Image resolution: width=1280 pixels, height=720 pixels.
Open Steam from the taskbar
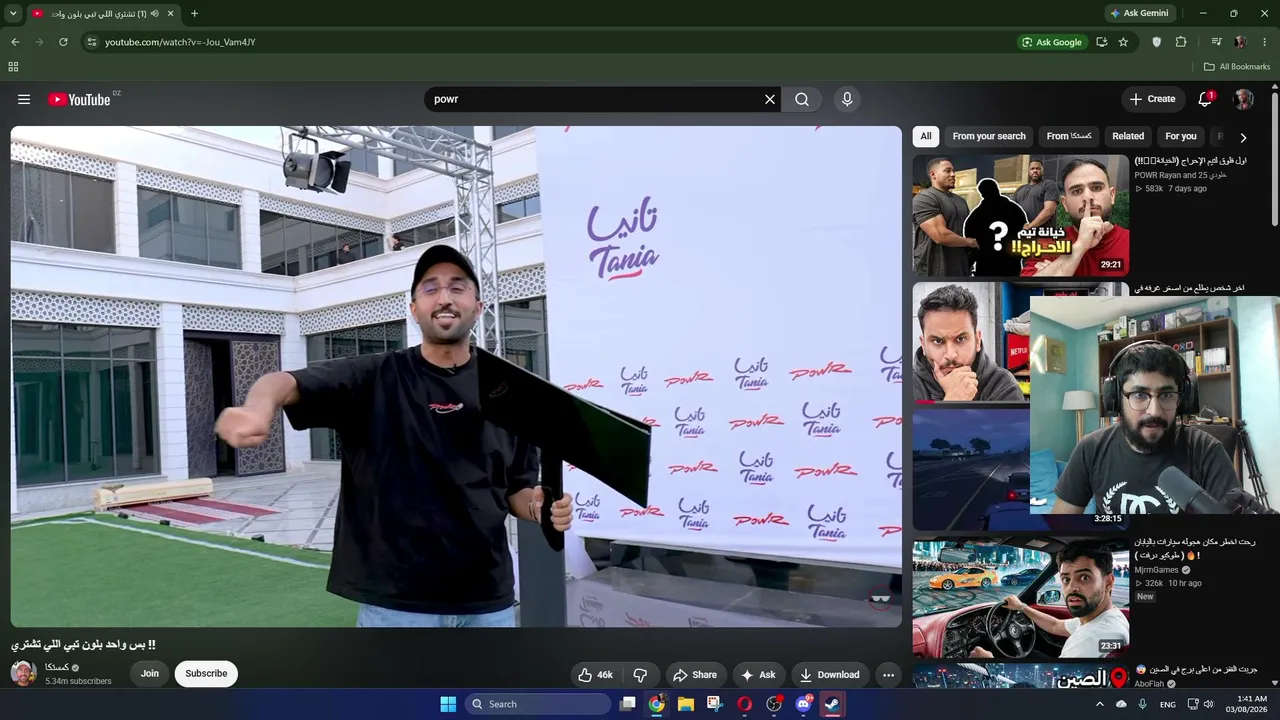tap(832, 704)
